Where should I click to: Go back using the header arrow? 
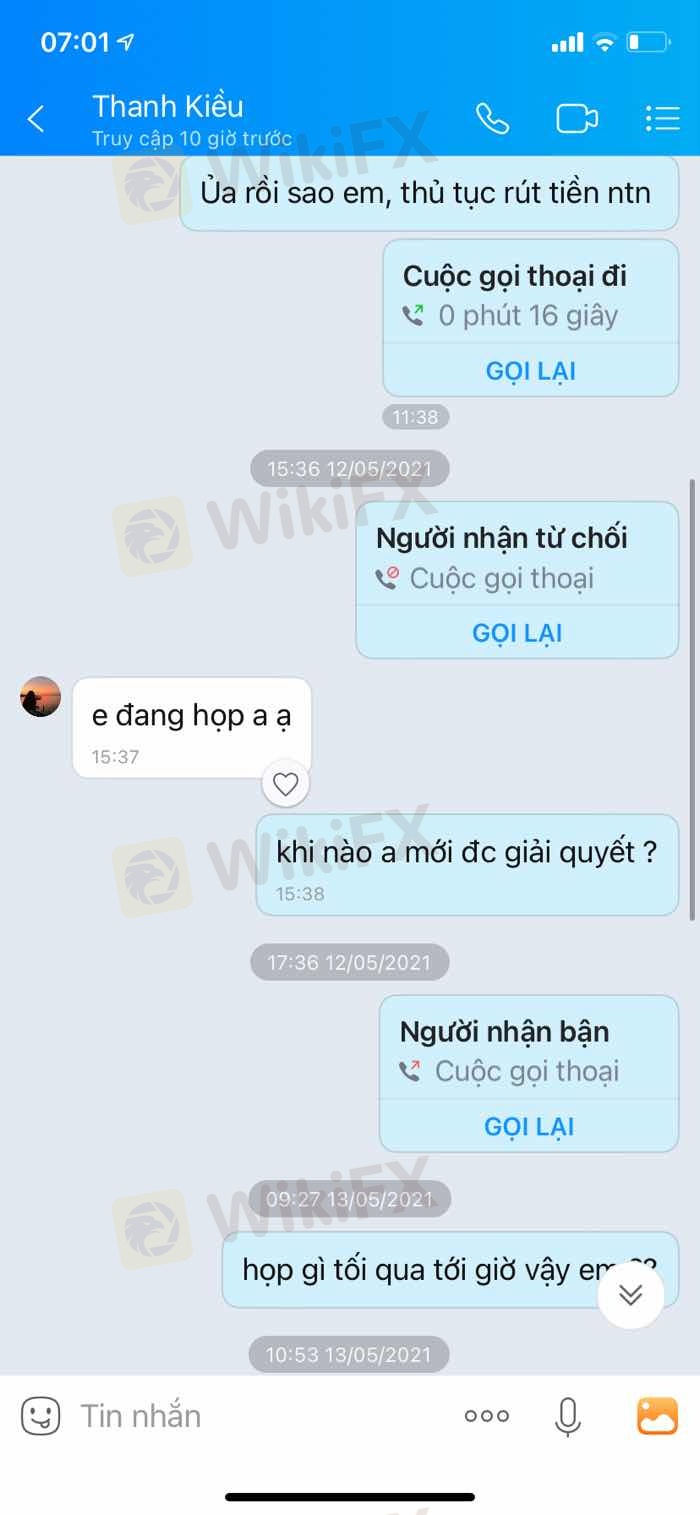click(x=36, y=120)
